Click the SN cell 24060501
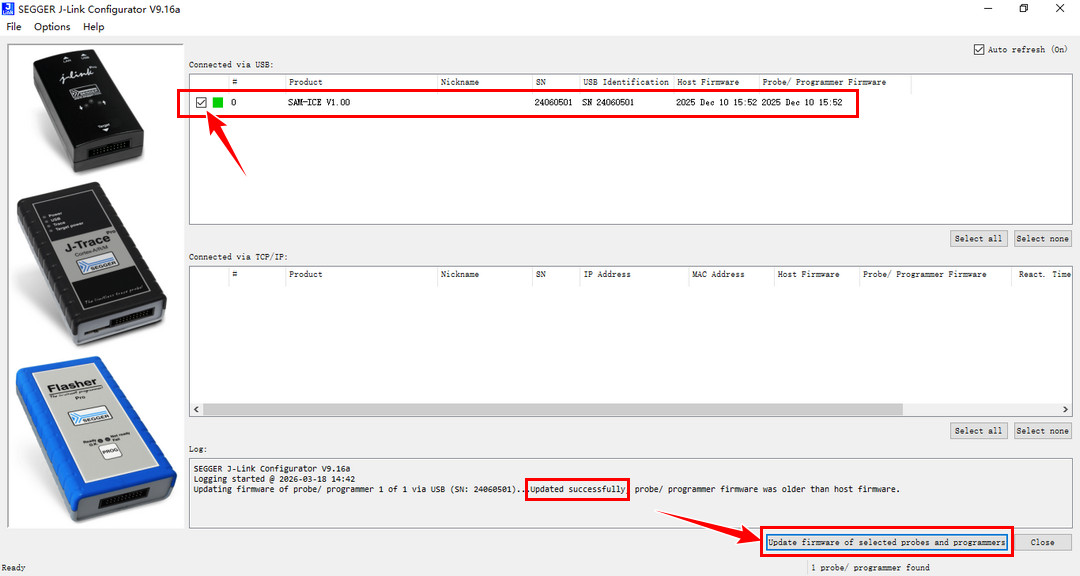Screen dimensions: 1080x576 pyautogui.click(x=553, y=103)
